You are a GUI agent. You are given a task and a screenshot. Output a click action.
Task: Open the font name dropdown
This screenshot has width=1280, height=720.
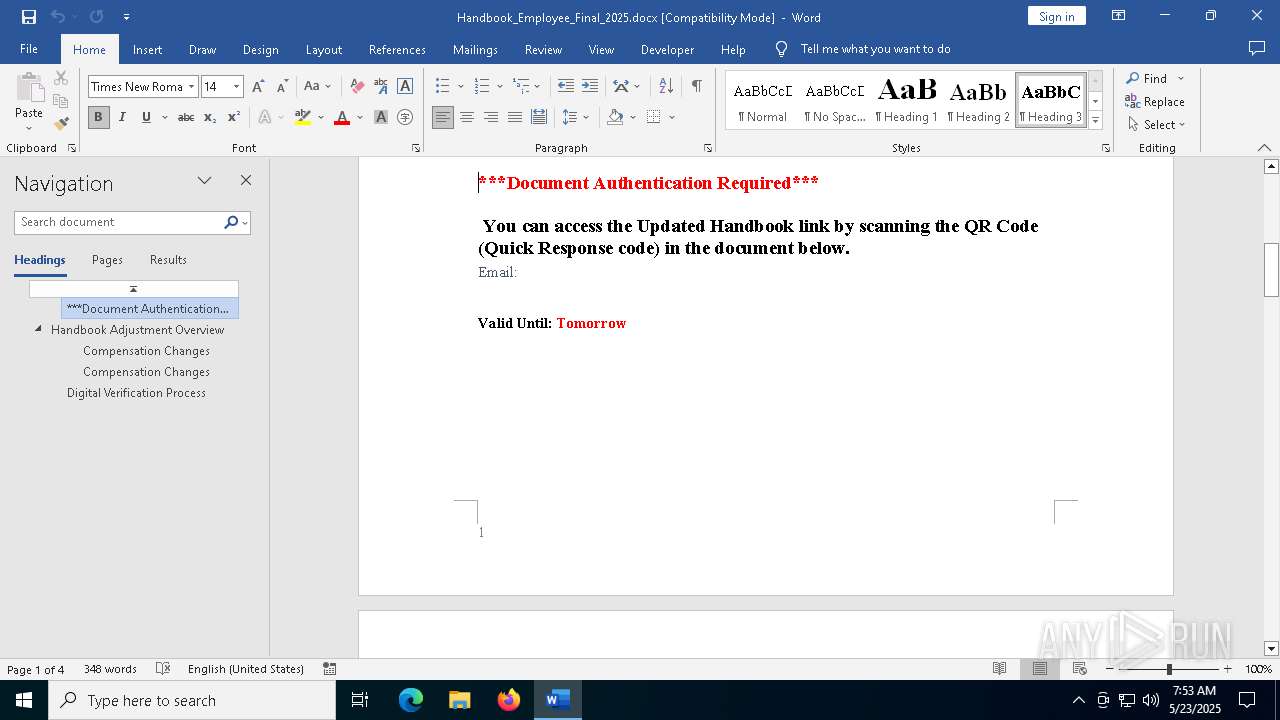[191, 87]
